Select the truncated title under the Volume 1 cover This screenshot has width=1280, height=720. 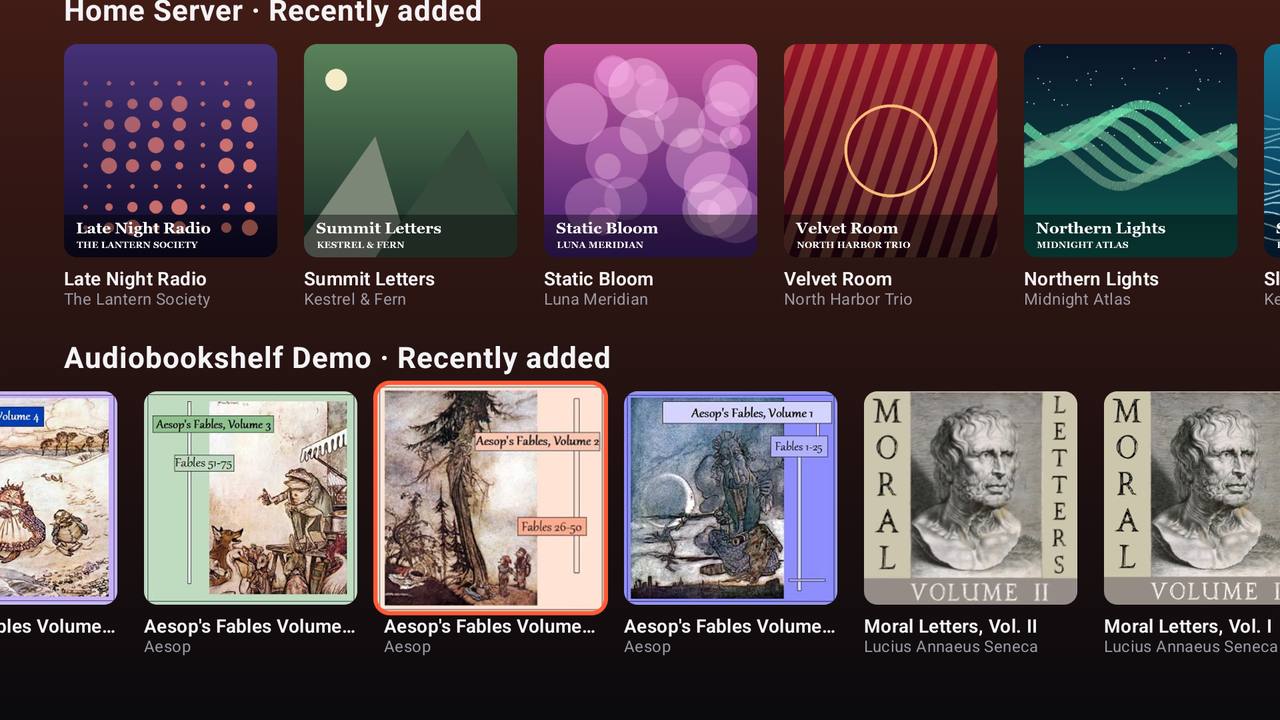tap(730, 627)
